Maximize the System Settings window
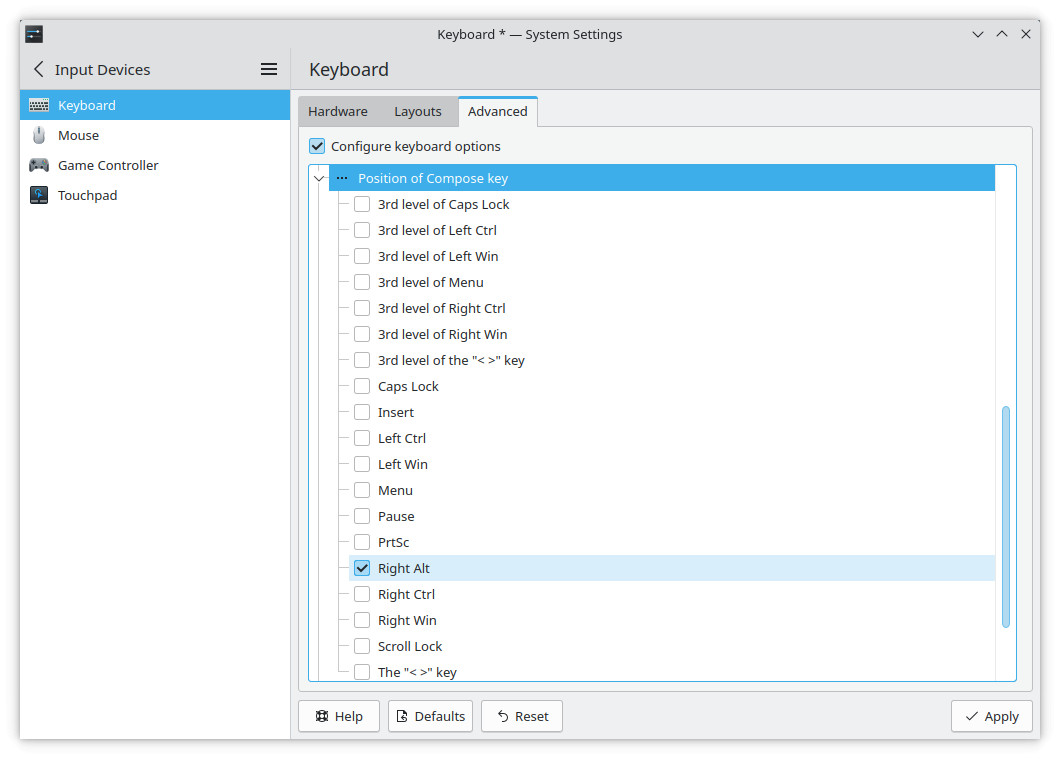This screenshot has height=759, width=1060. click(x=1002, y=34)
